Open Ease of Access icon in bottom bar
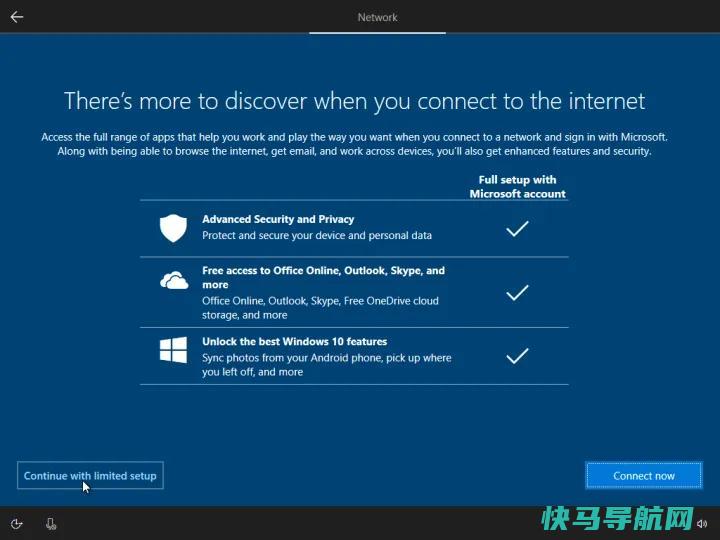The image size is (720, 540). click(x=17, y=524)
